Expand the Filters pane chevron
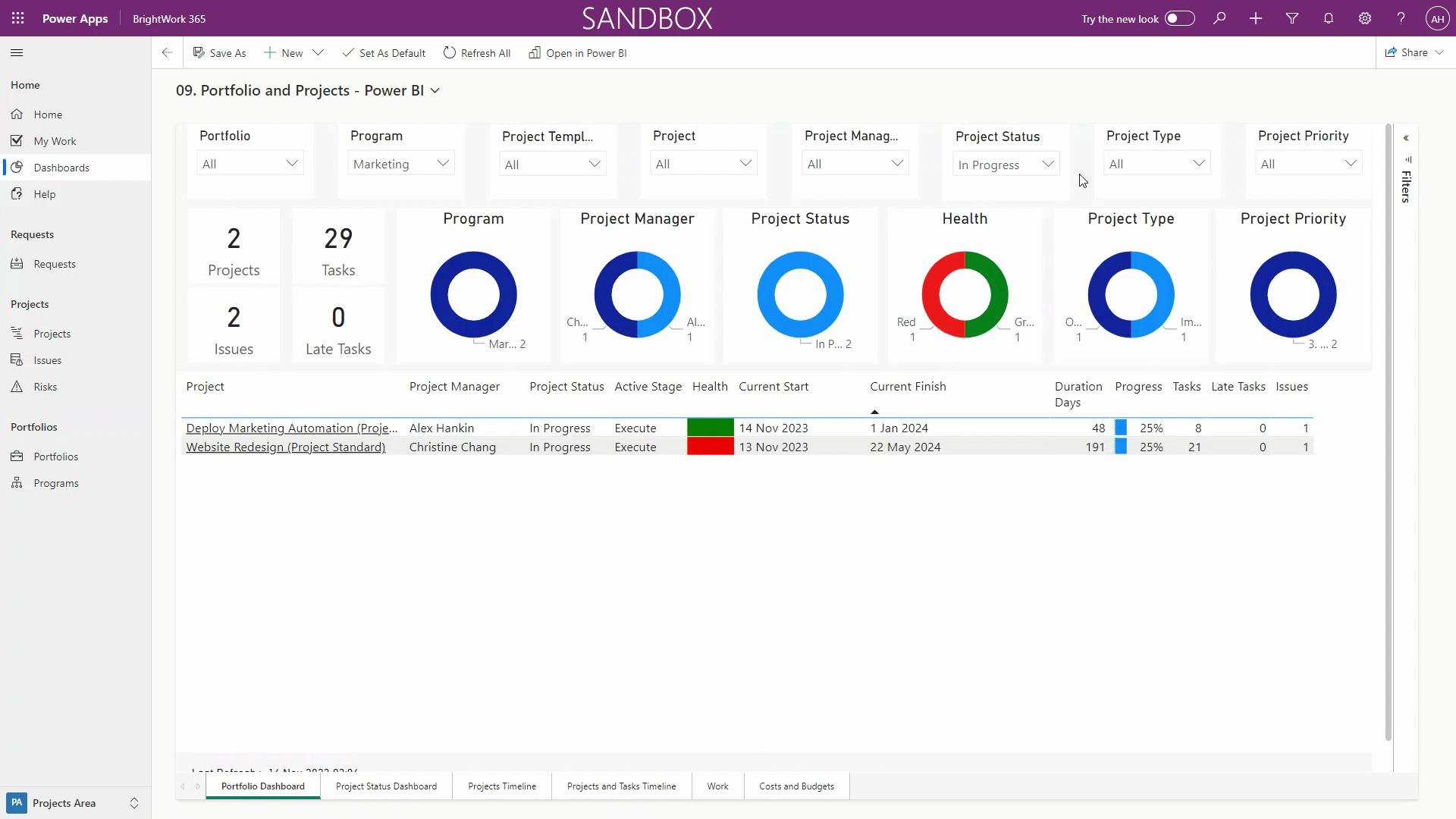Image resolution: width=1456 pixels, height=819 pixels. (1406, 138)
